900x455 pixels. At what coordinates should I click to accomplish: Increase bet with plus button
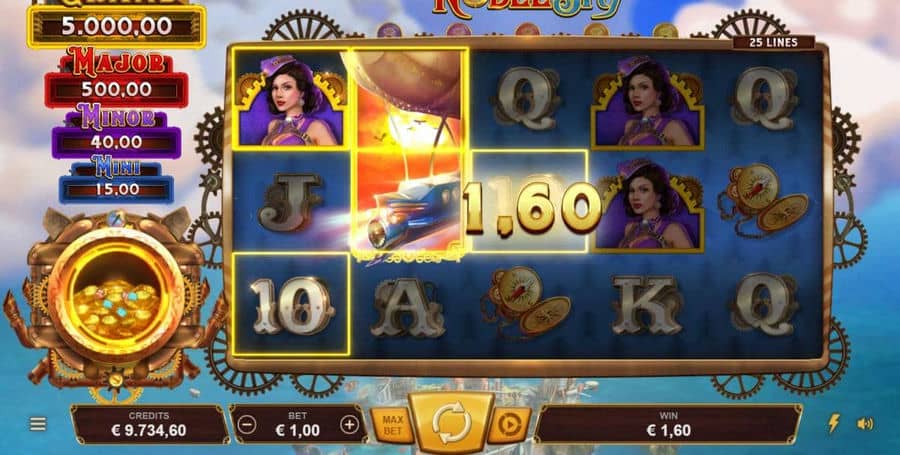349,425
